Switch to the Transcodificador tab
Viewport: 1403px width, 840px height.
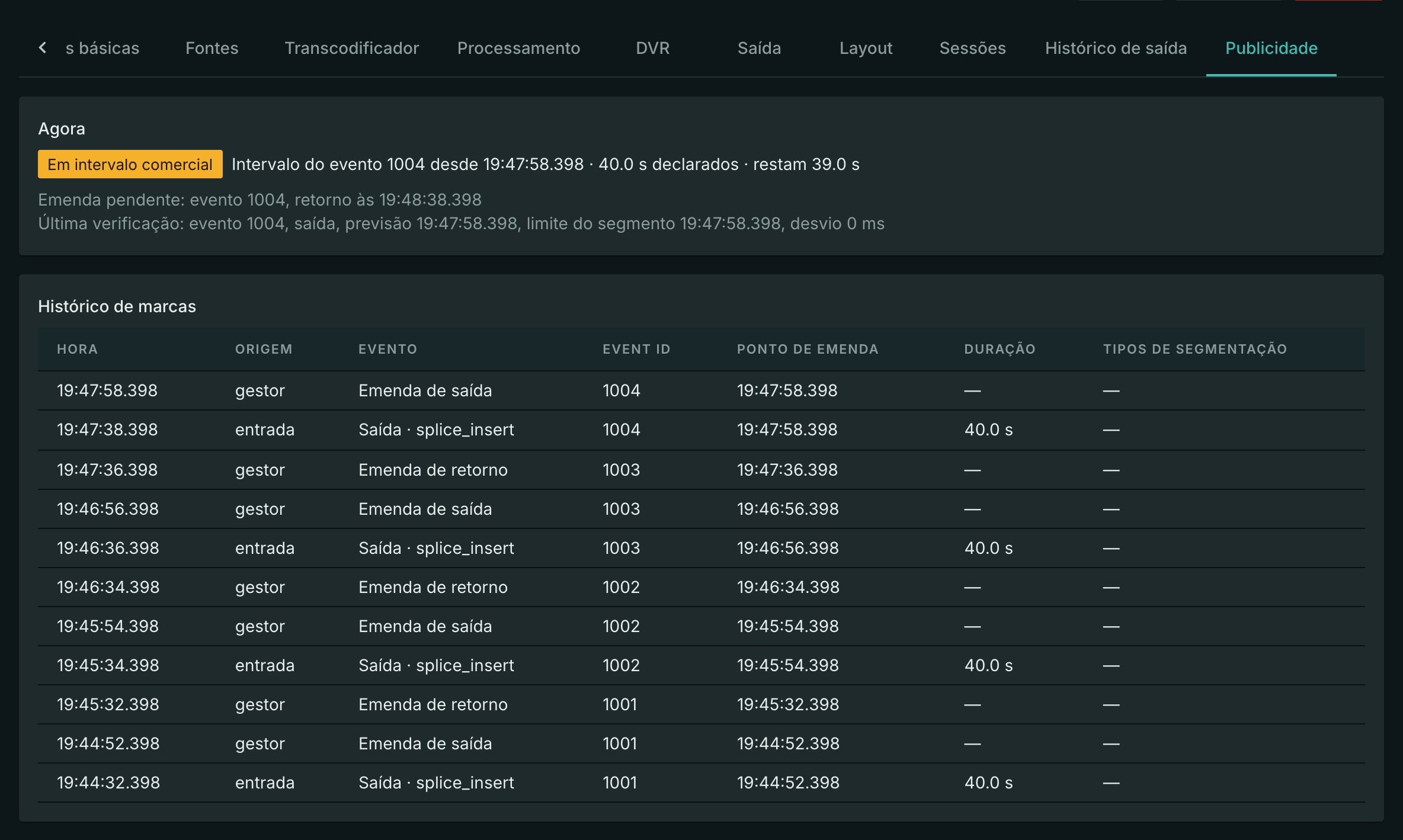(x=351, y=48)
